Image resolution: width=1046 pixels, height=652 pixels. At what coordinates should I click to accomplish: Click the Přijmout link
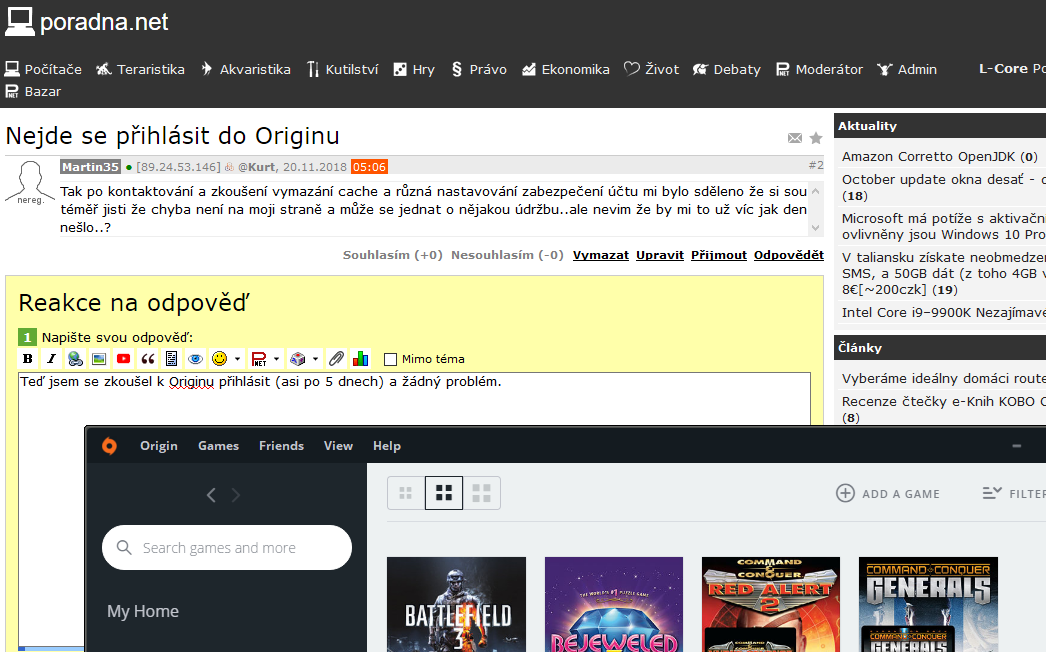click(x=718, y=255)
